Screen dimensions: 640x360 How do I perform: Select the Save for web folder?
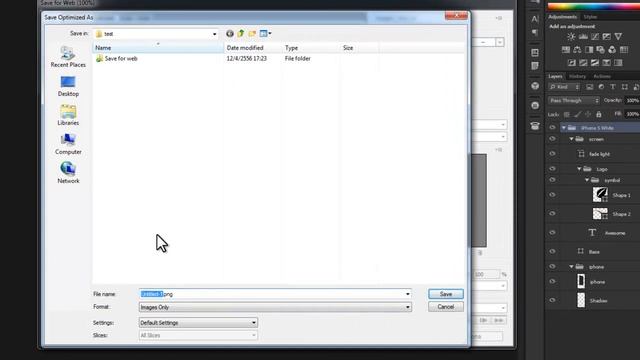point(117,58)
